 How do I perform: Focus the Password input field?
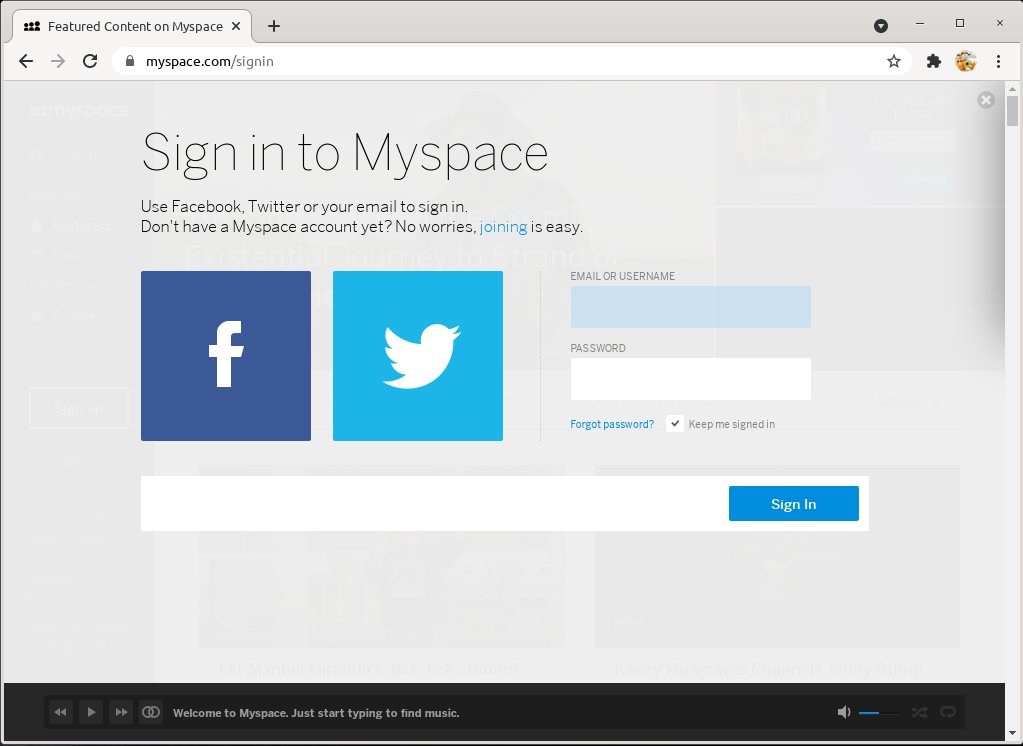pos(690,379)
